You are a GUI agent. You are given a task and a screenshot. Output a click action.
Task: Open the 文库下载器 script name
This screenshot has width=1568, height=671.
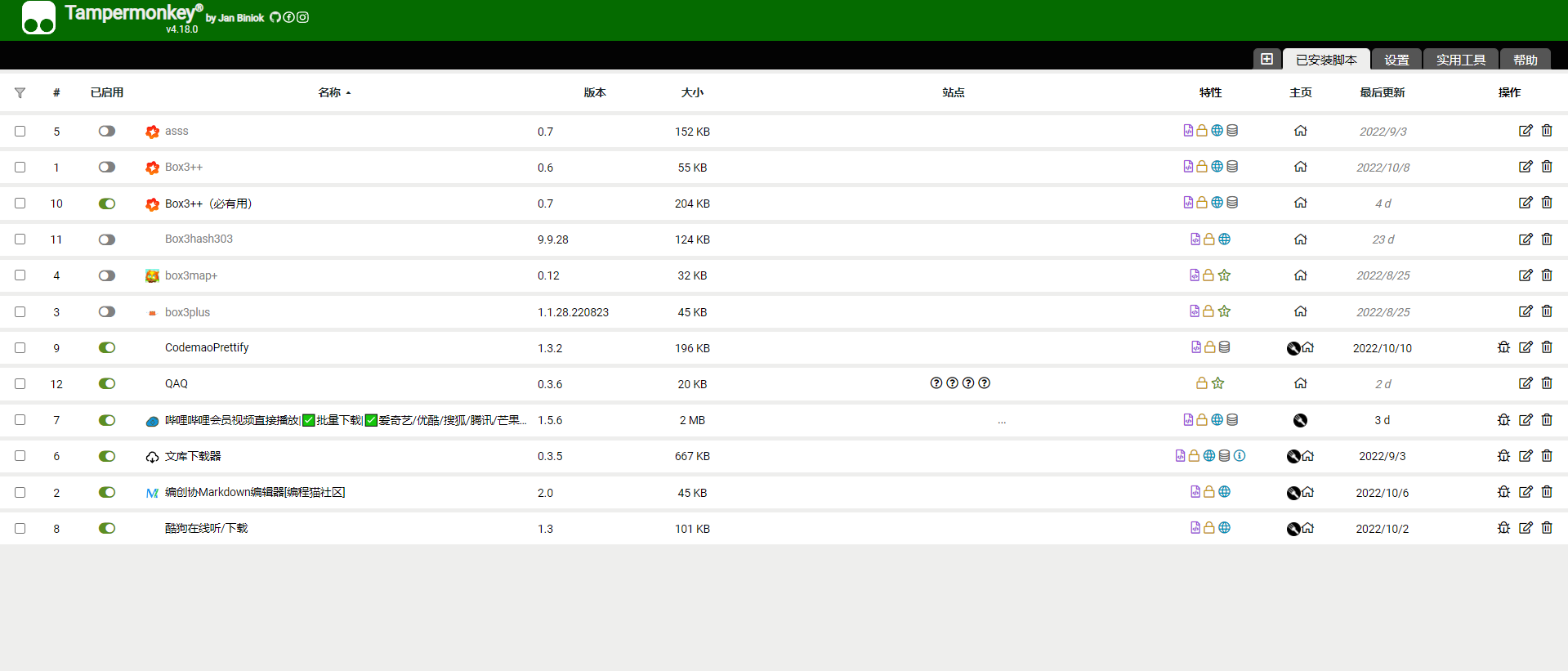(x=193, y=456)
